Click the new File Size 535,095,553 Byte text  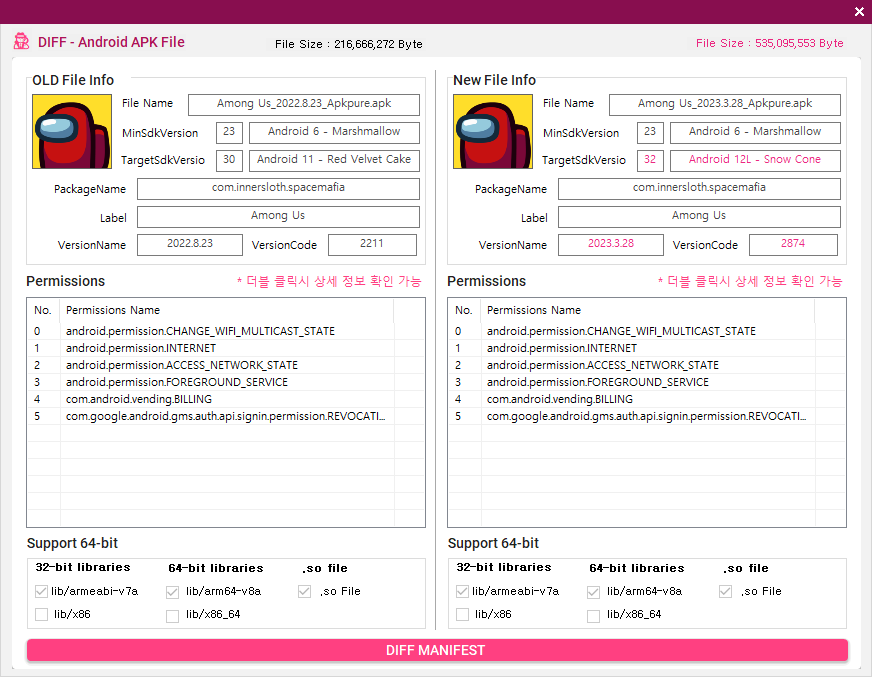(770, 43)
